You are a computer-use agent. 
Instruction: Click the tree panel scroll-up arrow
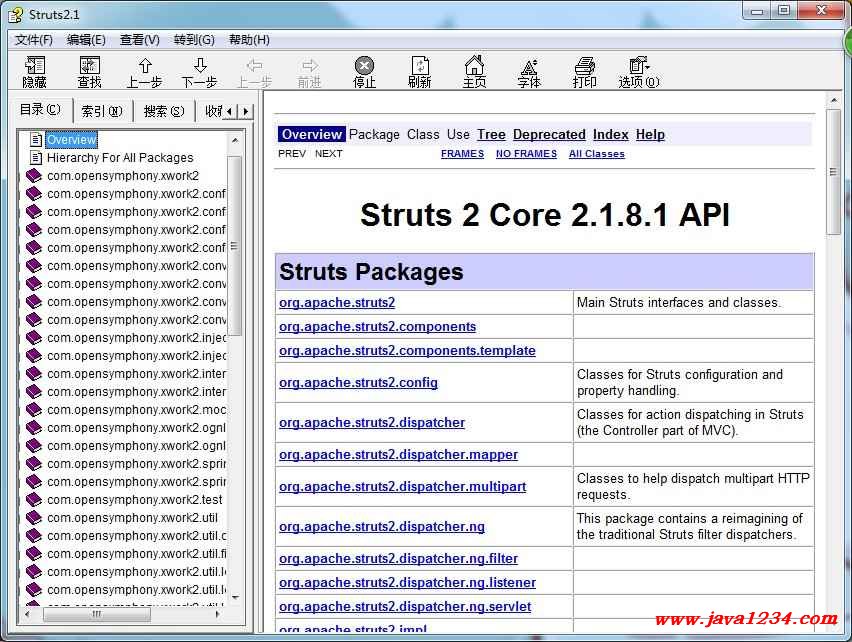(x=235, y=140)
